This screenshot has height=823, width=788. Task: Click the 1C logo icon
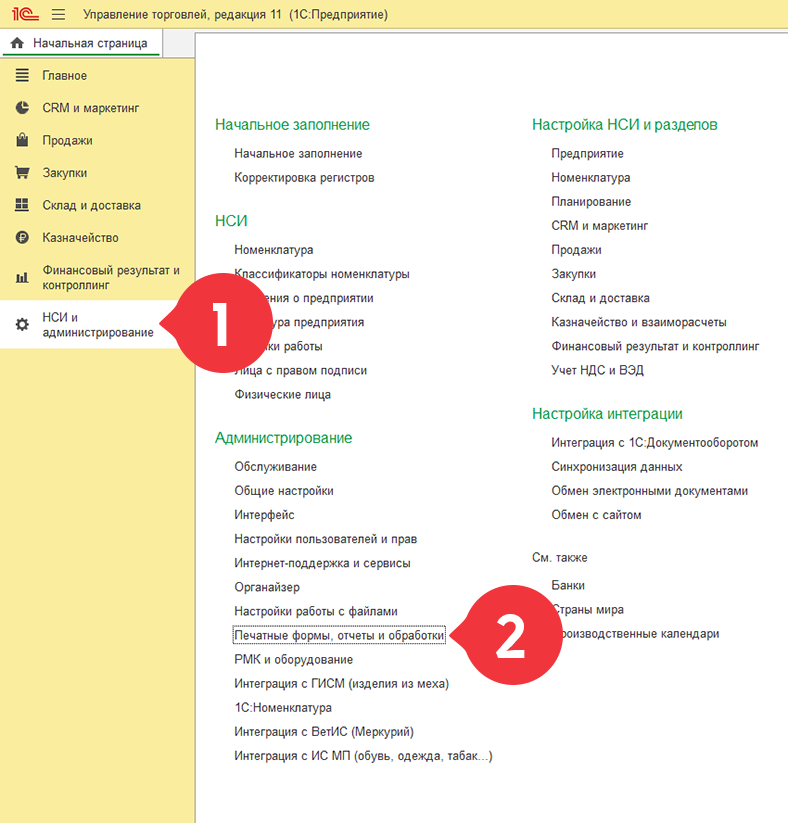point(25,14)
